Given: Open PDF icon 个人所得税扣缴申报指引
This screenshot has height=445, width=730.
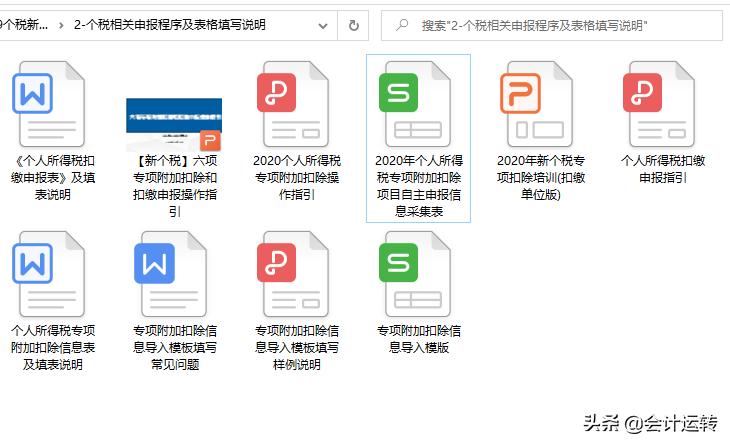Looking at the screenshot, I should 659,104.
